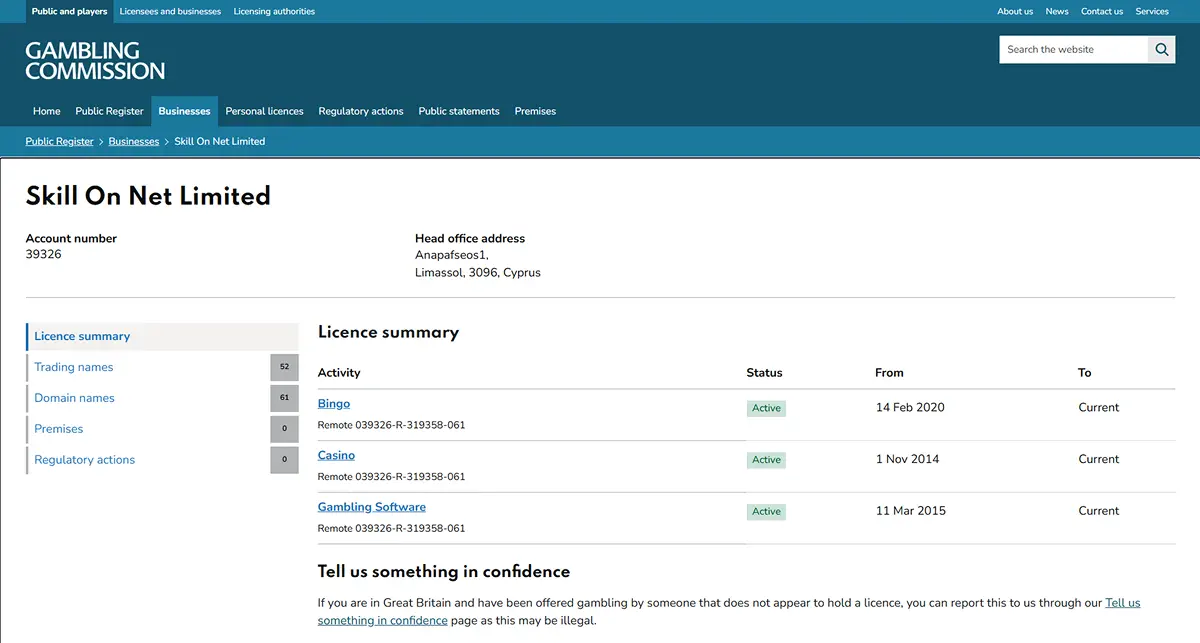The height and width of the screenshot is (643, 1200).
Task: Open the Bingo licence activity link
Action: click(334, 404)
